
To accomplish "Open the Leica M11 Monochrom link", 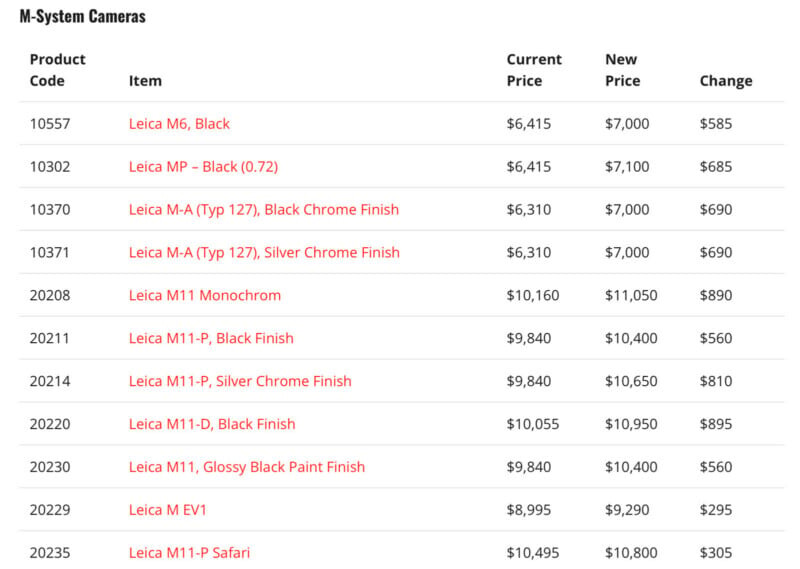I will (204, 296).
